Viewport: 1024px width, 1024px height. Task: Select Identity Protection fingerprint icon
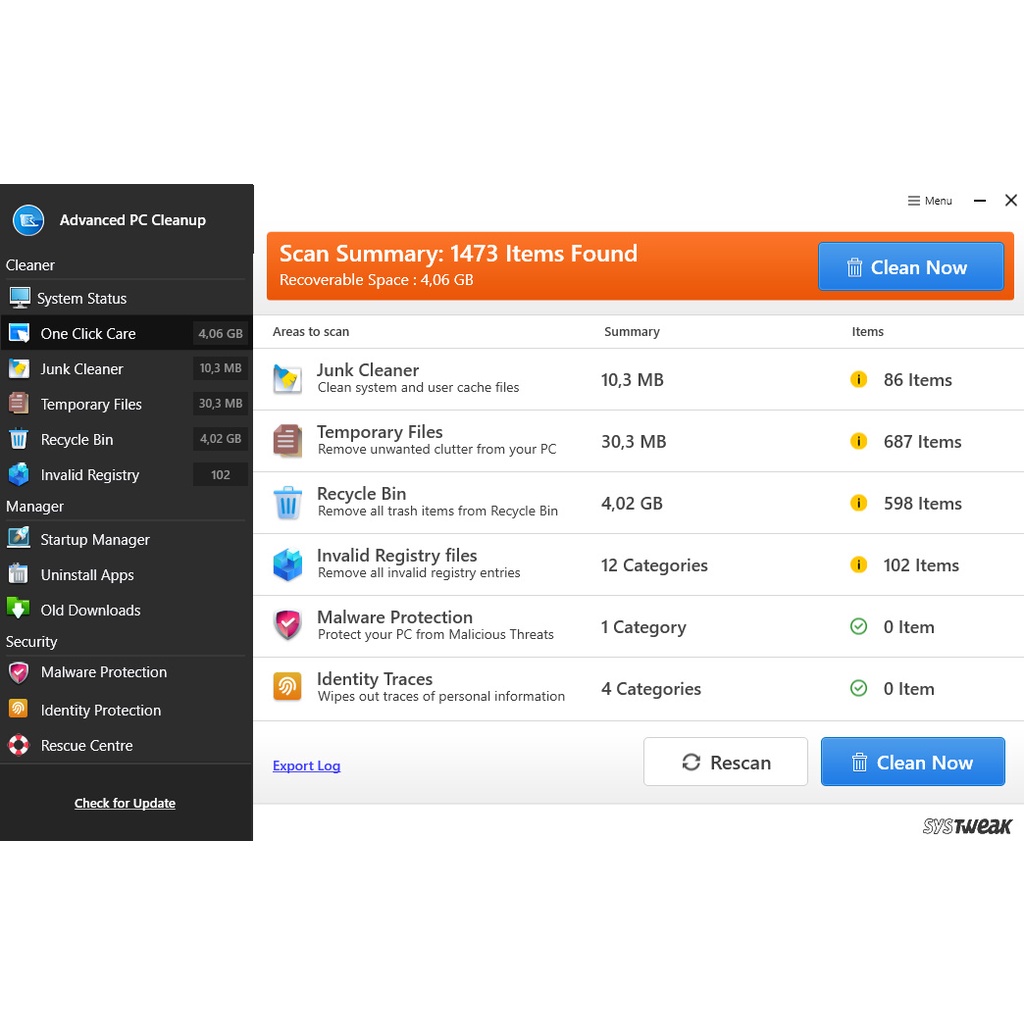click(19, 709)
